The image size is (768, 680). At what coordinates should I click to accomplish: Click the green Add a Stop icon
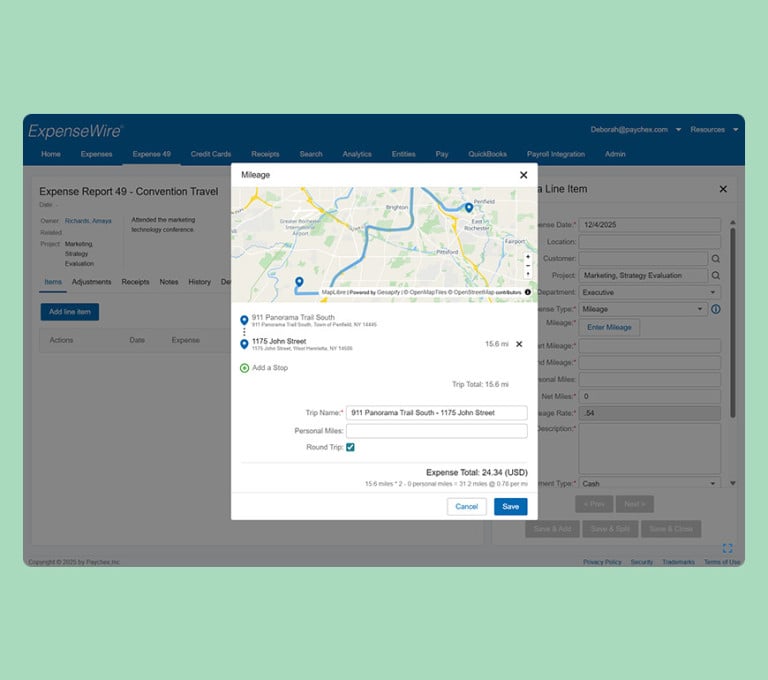244,368
